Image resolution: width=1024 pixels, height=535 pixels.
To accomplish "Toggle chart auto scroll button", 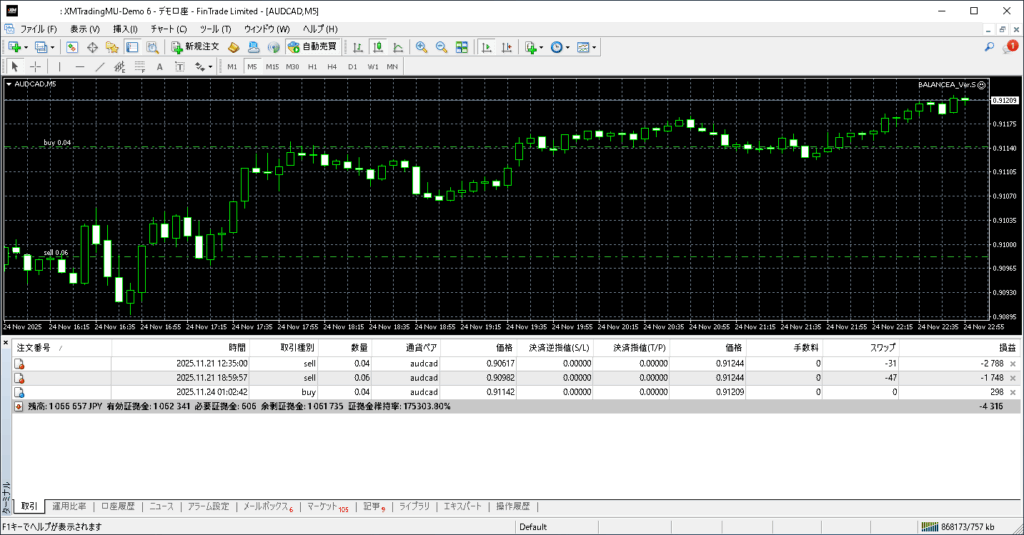I will [485, 47].
